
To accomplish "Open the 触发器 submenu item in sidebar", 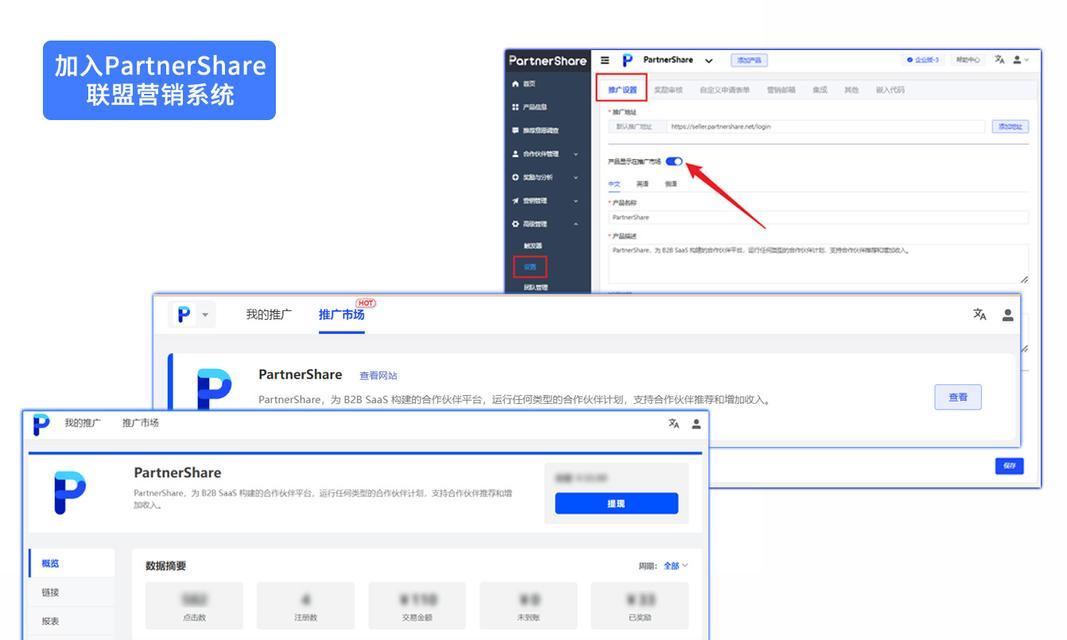I will point(533,246).
